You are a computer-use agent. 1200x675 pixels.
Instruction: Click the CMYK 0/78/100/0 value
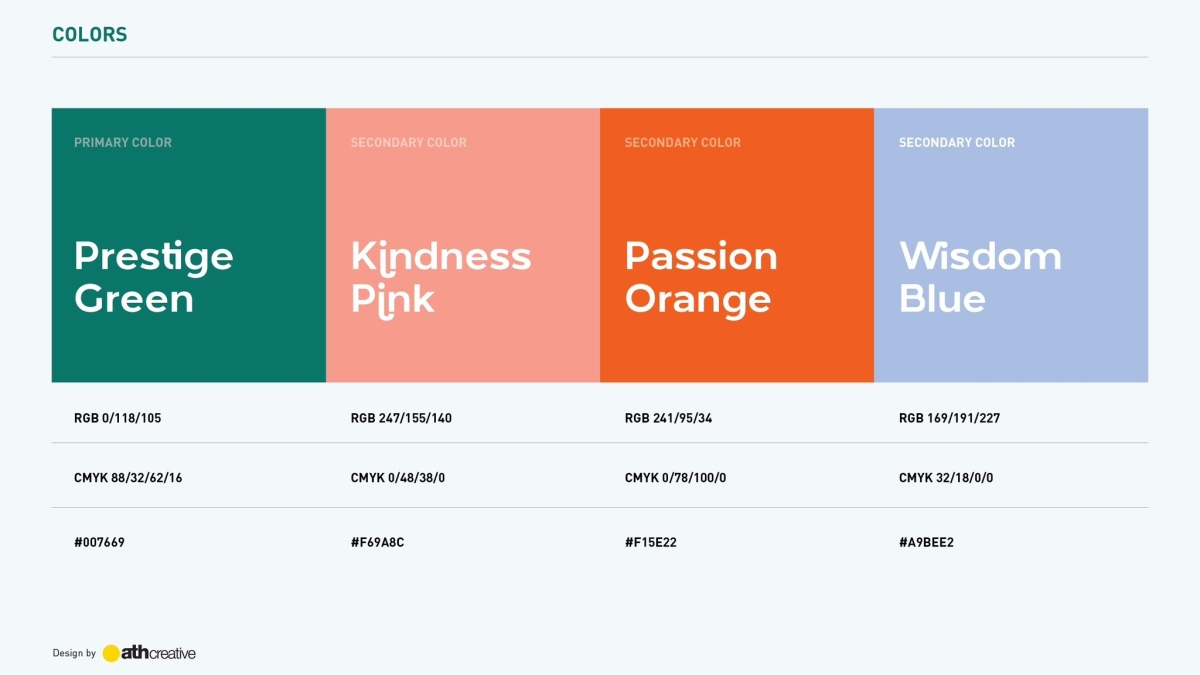[675, 478]
